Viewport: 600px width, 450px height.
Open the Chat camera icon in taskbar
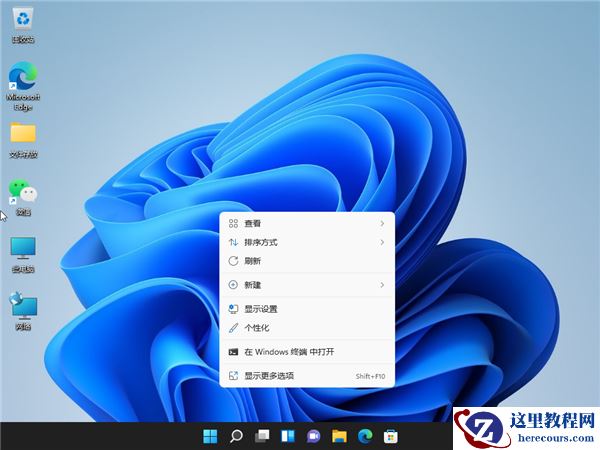313,436
